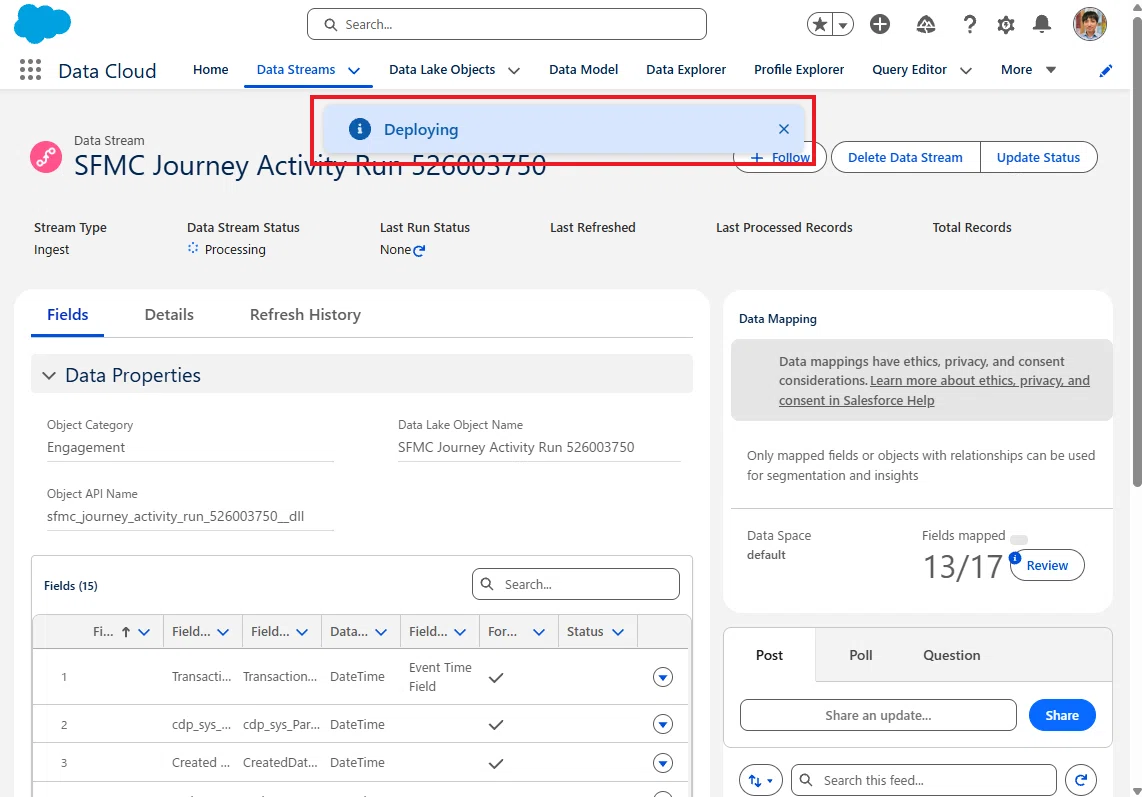Open the More navigation menu
The width and height of the screenshot is (1142, 797).
(1028, 70)
